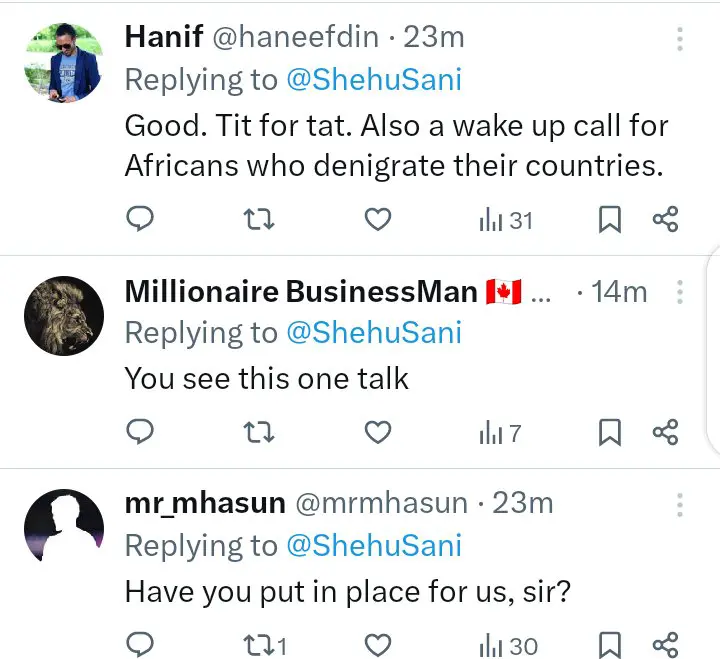Open more options for mr_mhasun's tweet
Viewport: 720px width, 659px height.
pos(680,503)
